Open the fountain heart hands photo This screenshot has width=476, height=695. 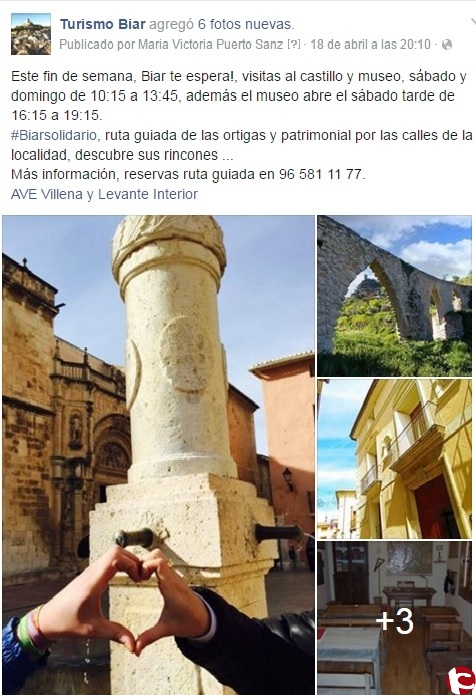point(158,455)
